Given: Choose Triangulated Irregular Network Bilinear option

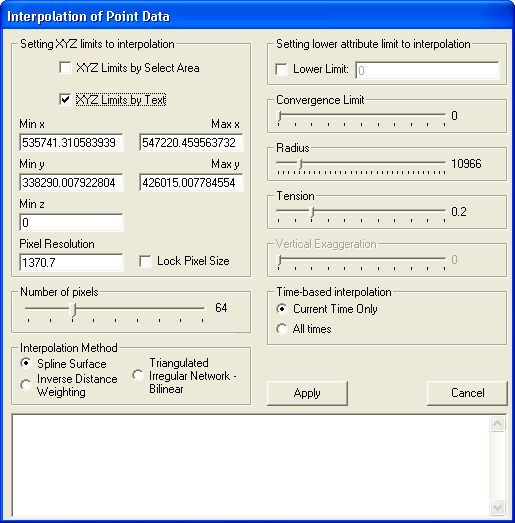Looking at the screenshot, I should (138, 375).
